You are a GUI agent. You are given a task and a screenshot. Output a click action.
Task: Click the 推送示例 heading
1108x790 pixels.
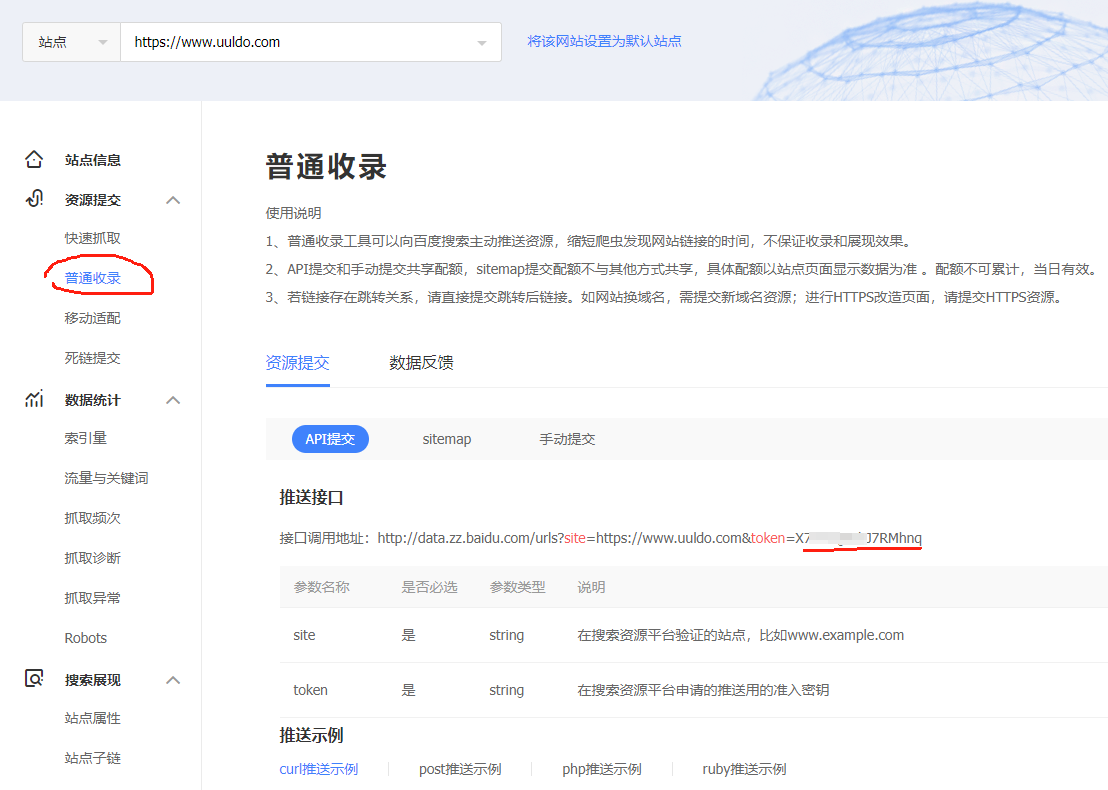pos(312,735)
